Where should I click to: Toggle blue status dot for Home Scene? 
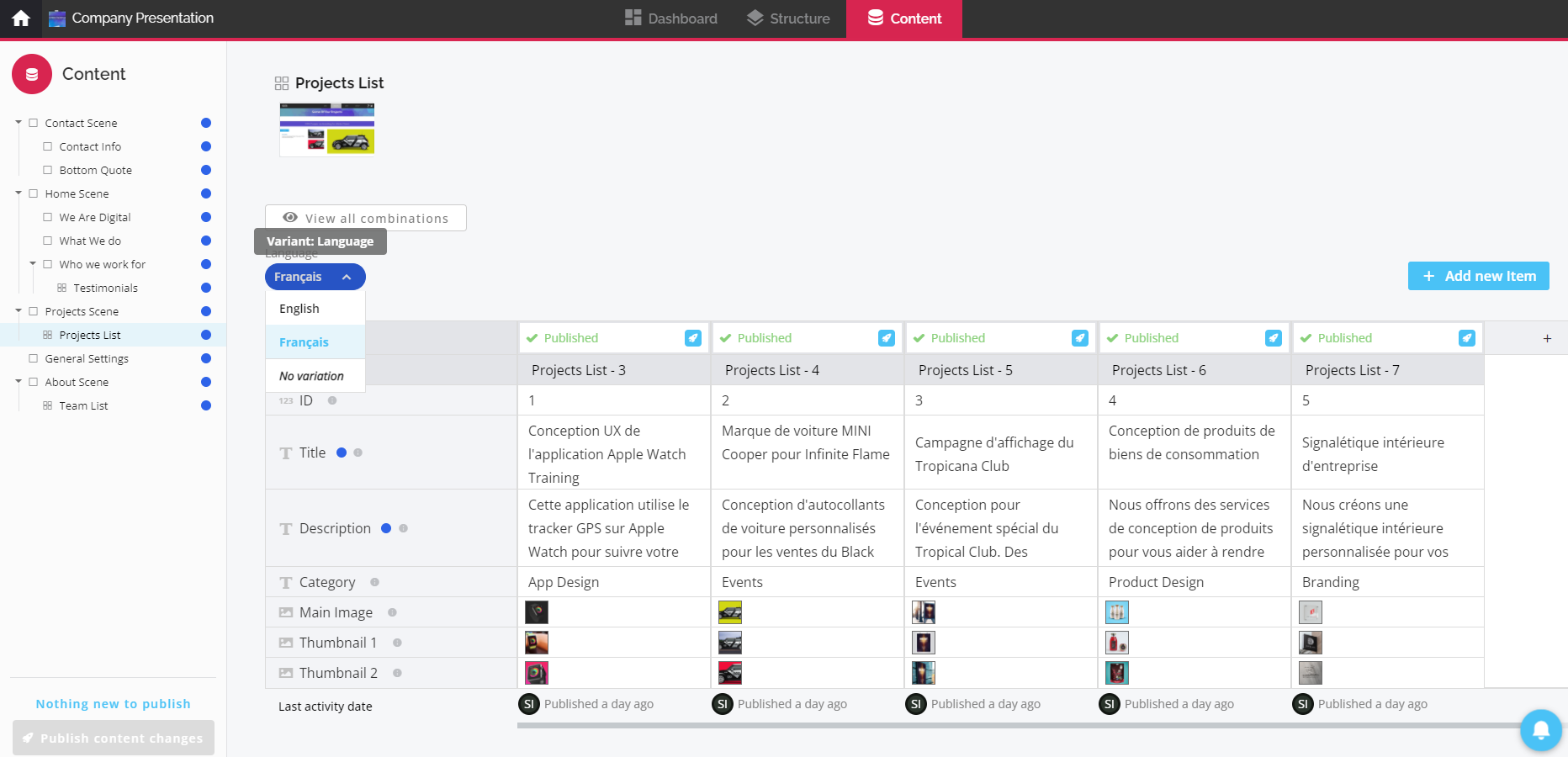coord(206,193)
